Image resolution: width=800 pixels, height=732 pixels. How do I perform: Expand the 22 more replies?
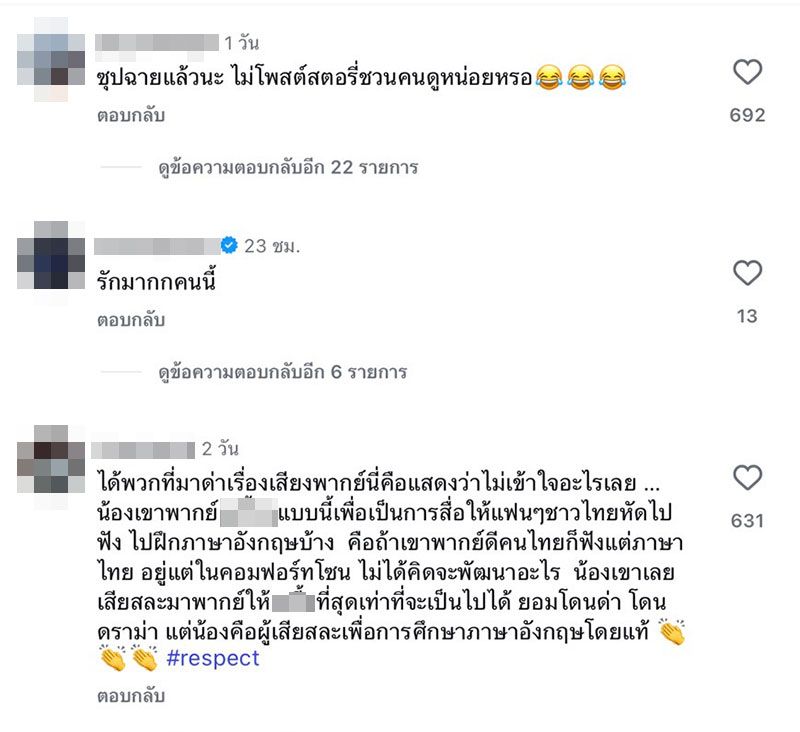[x=288, y=167]
